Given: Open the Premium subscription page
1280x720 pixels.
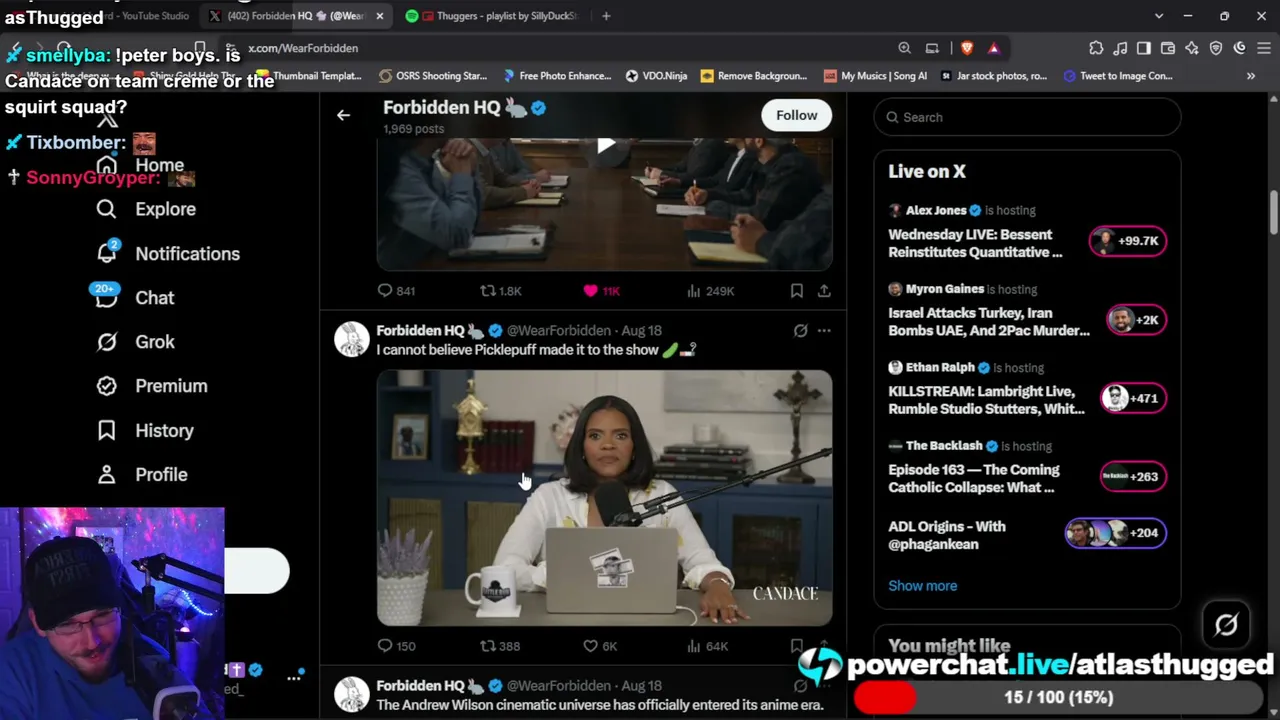Looking at the screenshot, I should coord(152,386).
